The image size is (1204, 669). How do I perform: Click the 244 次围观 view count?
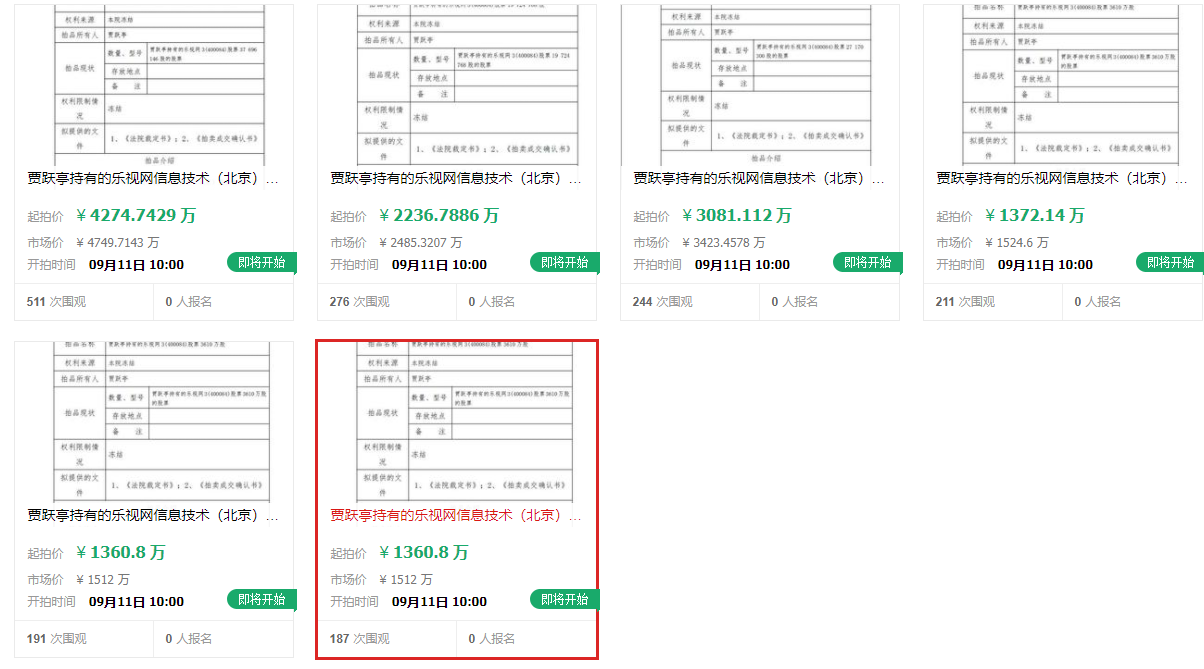click(663, 302)
